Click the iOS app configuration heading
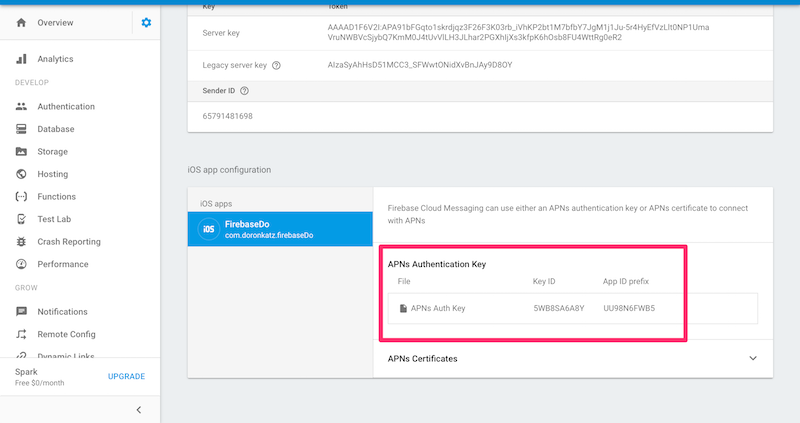The image size is (800, 423). (x=229, y=169)
